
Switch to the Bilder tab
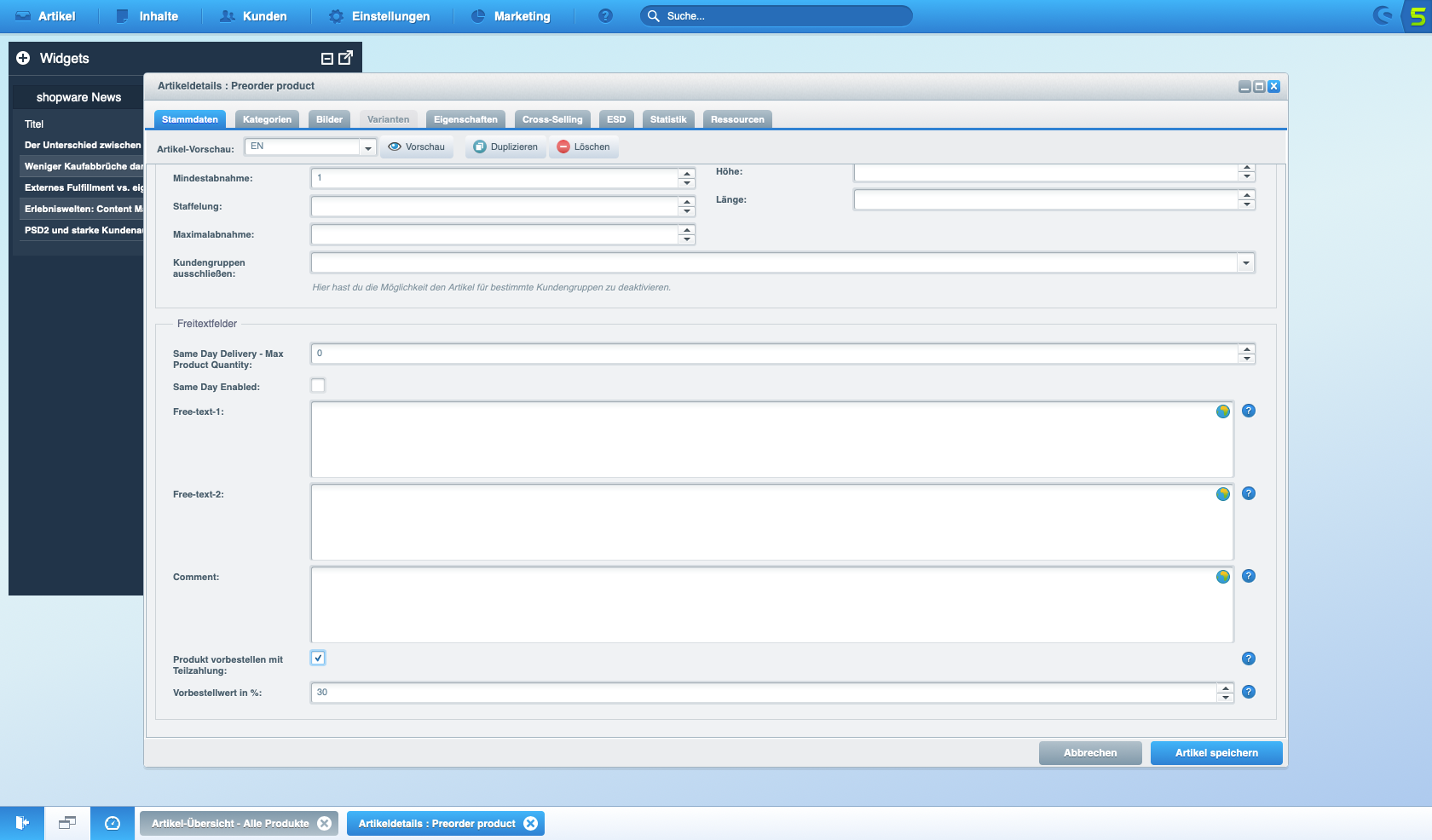tap(329, 119)
